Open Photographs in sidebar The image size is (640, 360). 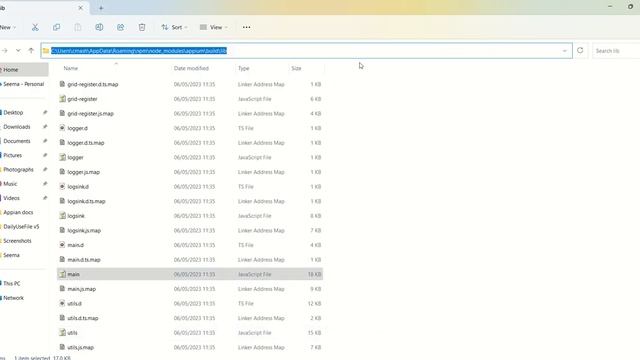tap(18, 169)
